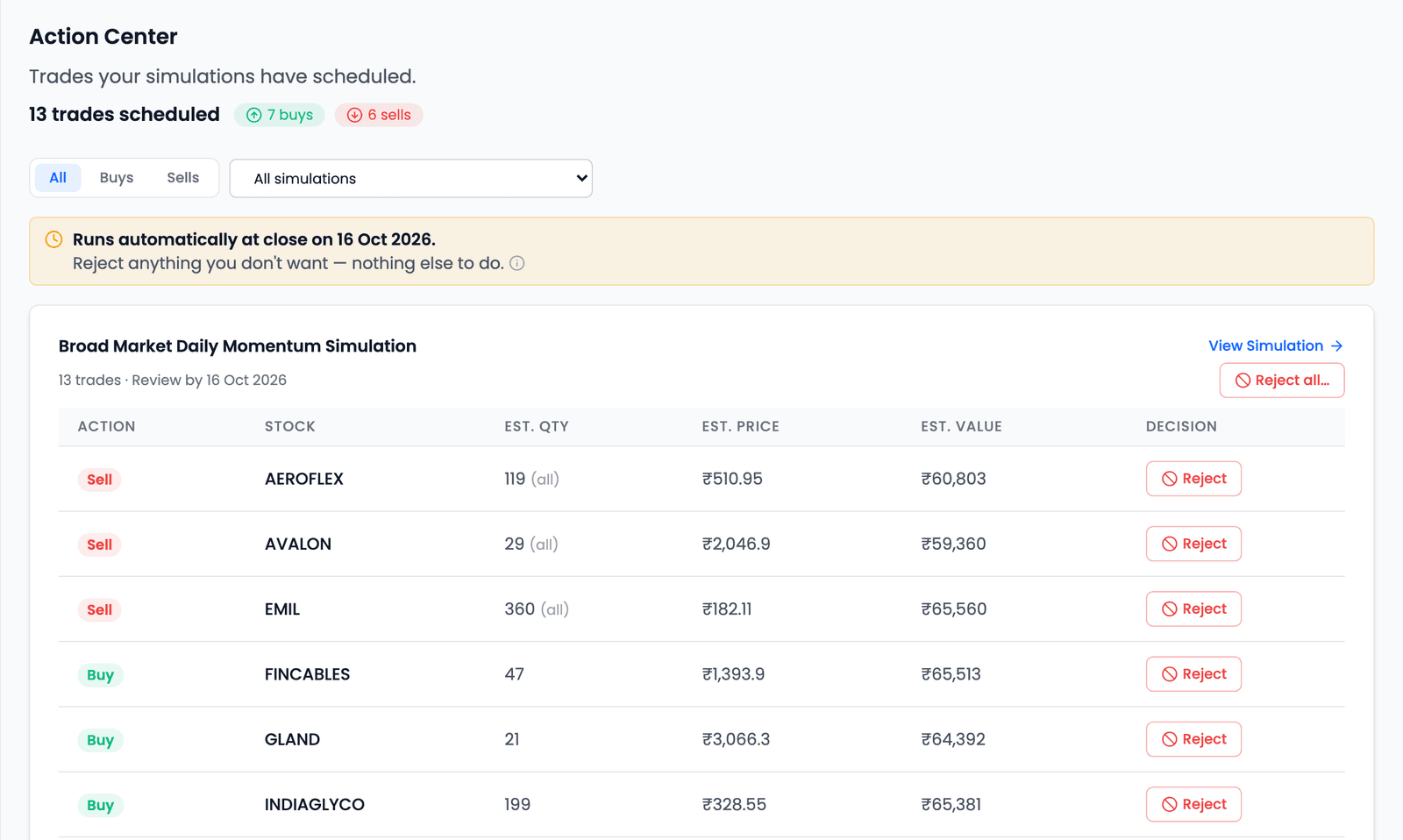Click the 6 sells badge
This screenshot has height=840, width=1403.
click(x=379, y=115)
